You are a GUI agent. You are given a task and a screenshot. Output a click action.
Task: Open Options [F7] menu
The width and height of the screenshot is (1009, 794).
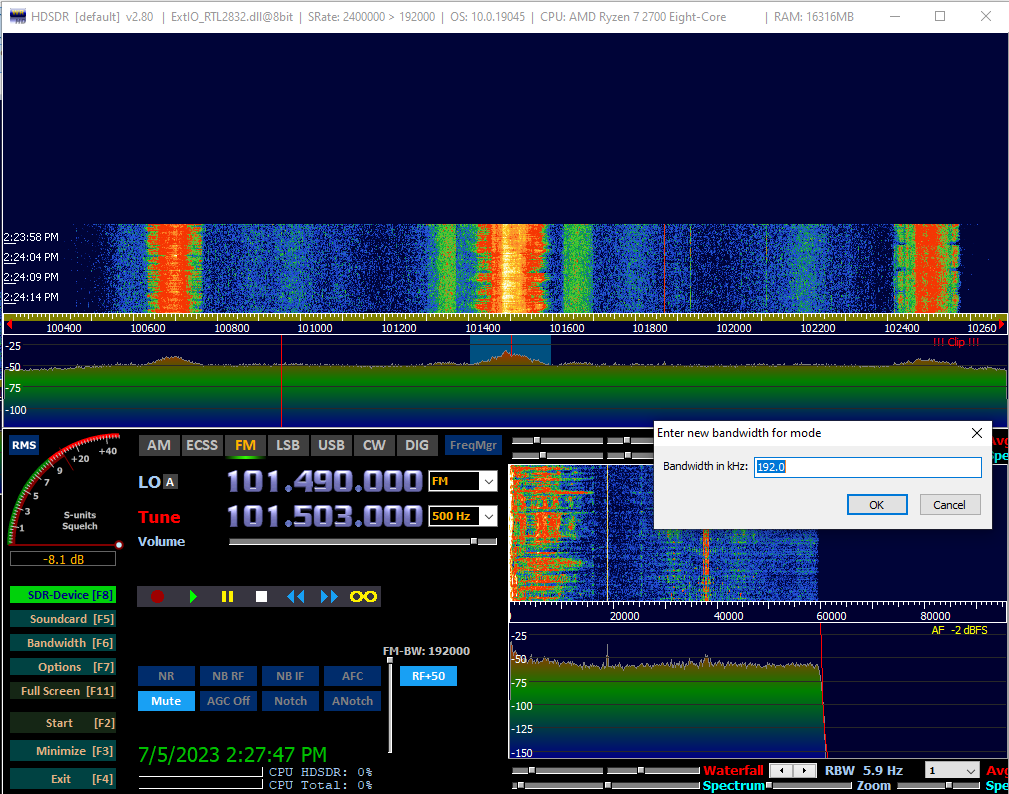pyautogui.click(x=63, y=667)
